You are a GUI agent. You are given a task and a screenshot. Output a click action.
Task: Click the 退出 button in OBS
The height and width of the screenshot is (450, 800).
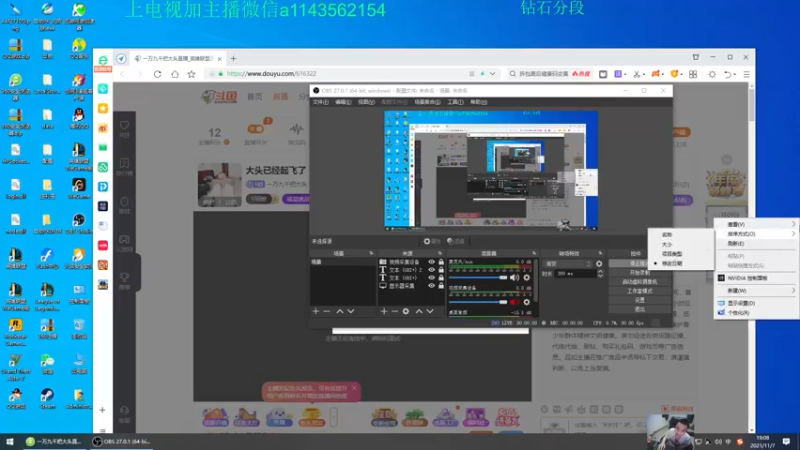tap(639, 309)
